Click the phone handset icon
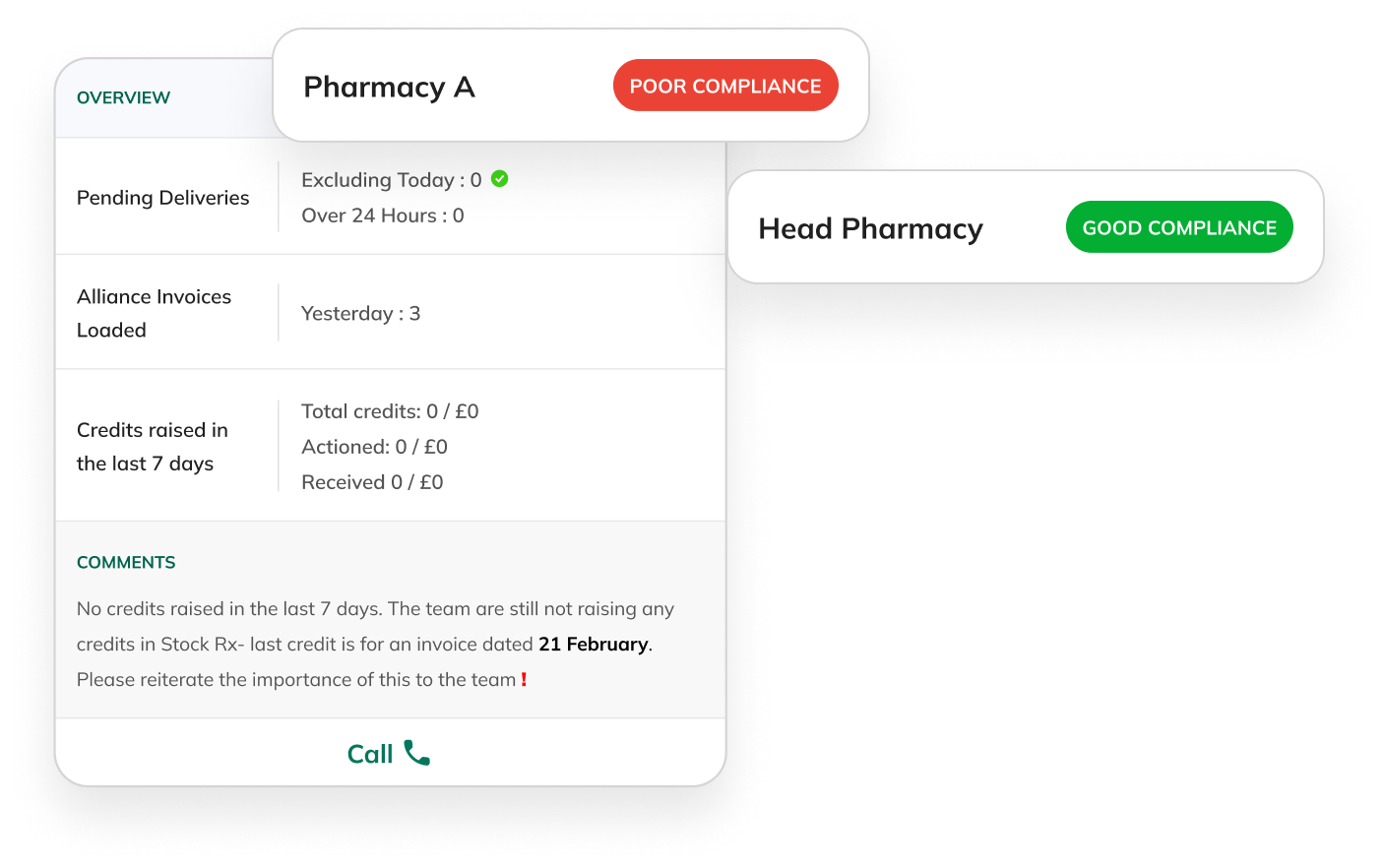Image resolution: width=1384 pixels, height=868 pixels. click(x=416, y=753)
